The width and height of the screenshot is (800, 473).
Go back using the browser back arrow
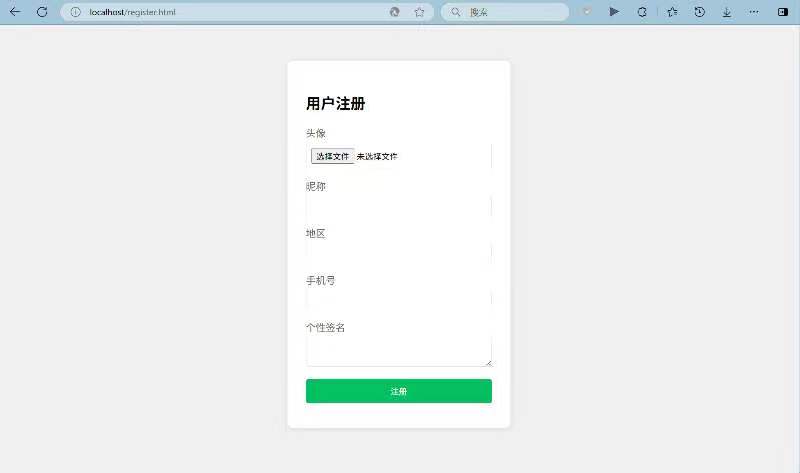point(14,12)
